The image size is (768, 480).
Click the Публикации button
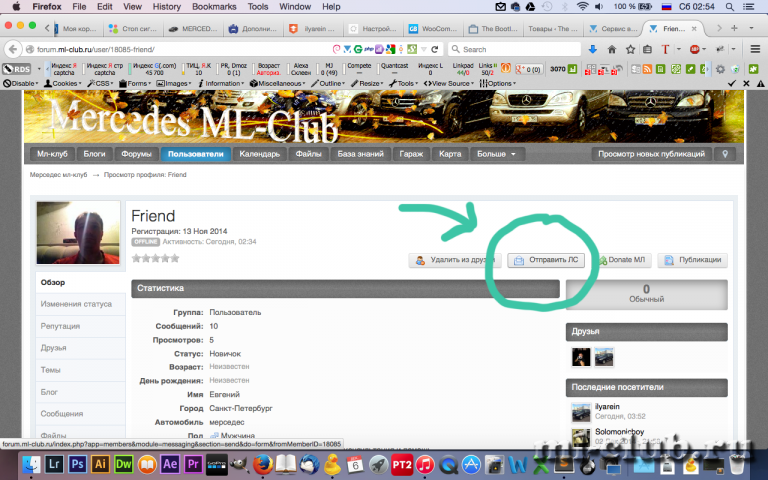point(693,260)
